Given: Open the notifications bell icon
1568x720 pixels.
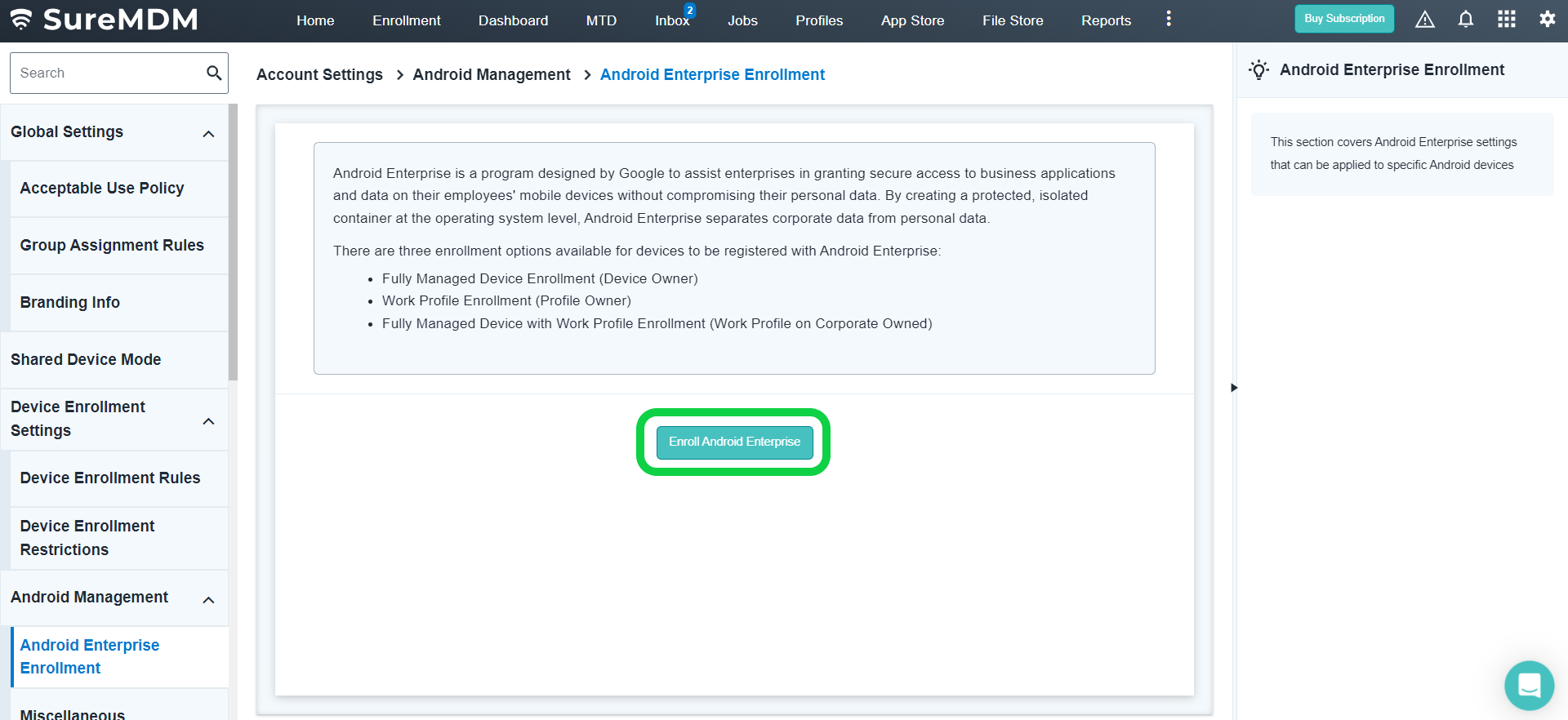Looking at the screenshot, I should pos(1466,20).
